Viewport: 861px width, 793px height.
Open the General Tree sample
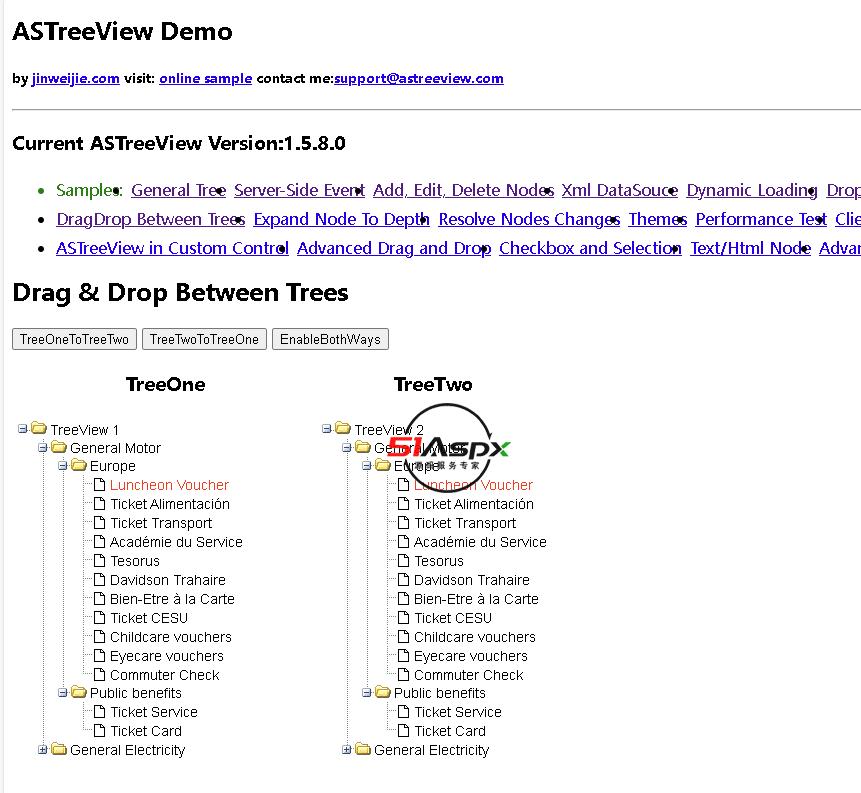pyautogui.click(x=178, y=190)
